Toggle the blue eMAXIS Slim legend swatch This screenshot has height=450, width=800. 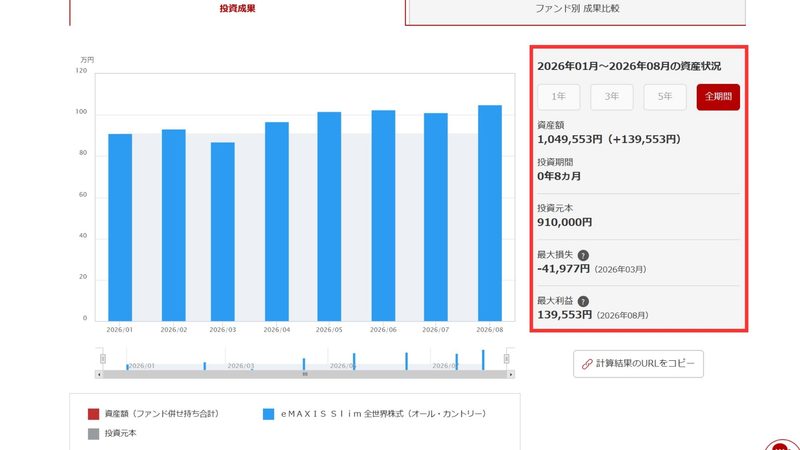coord(268,414)
